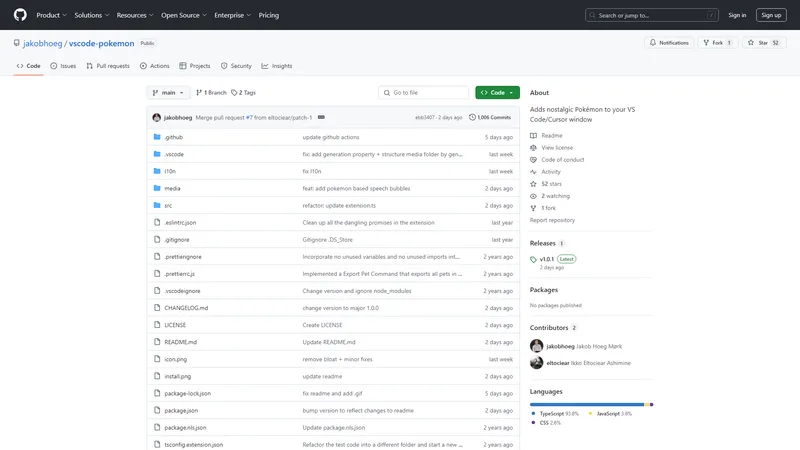
Task: Click the .github folder icon
Action: pos(157,137)
